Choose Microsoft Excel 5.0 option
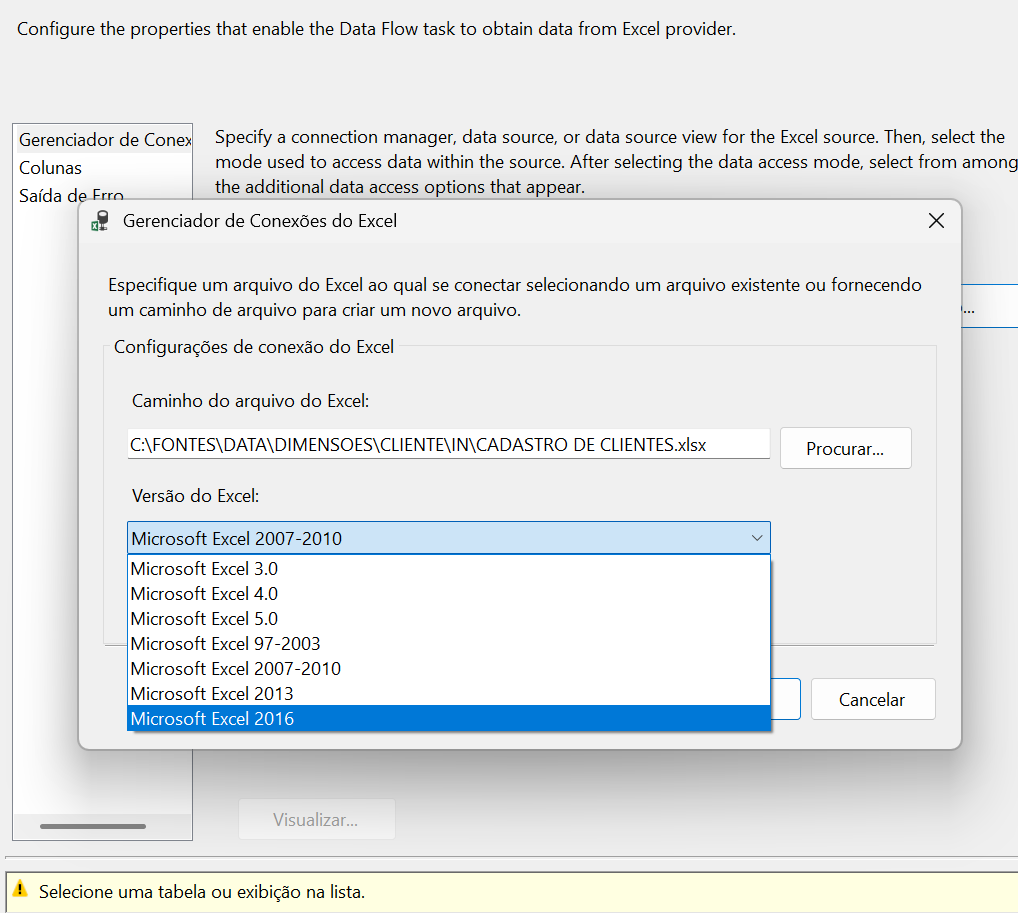The image size is (1018, 913). 449,619
